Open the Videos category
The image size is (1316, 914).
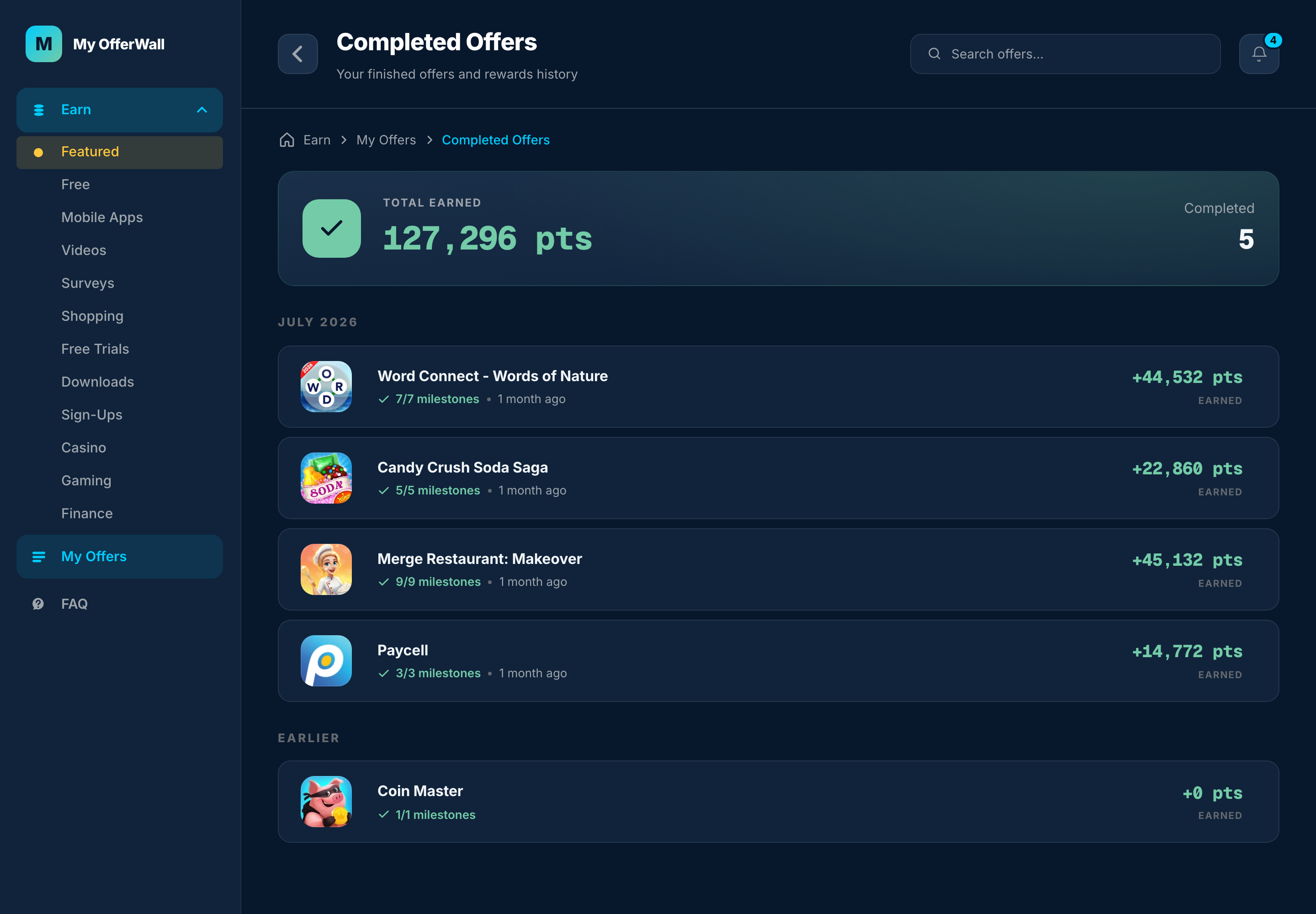pyautogui.click(x=84, y=250)
